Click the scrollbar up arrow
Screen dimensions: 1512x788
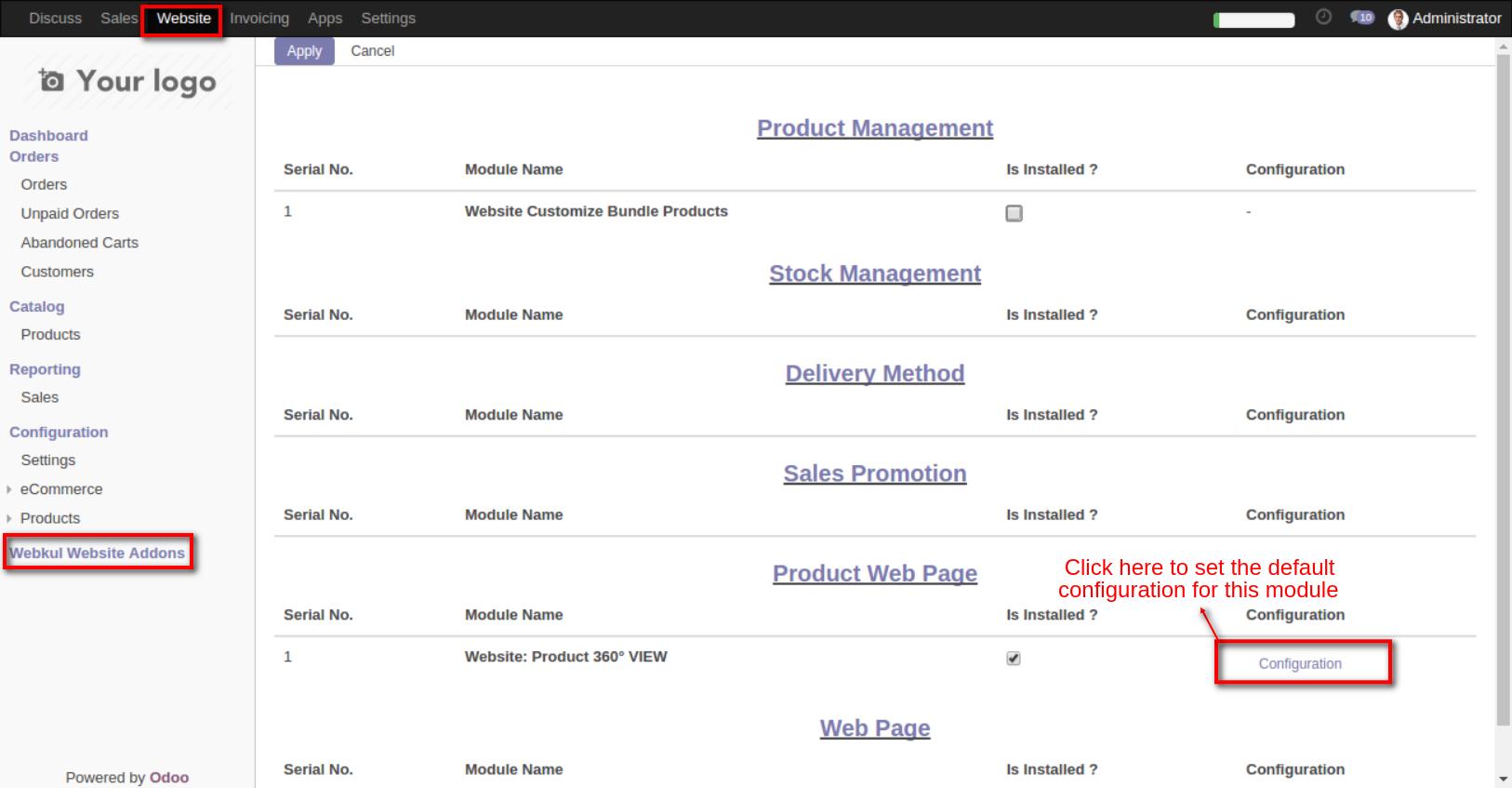coord(1503,47)
